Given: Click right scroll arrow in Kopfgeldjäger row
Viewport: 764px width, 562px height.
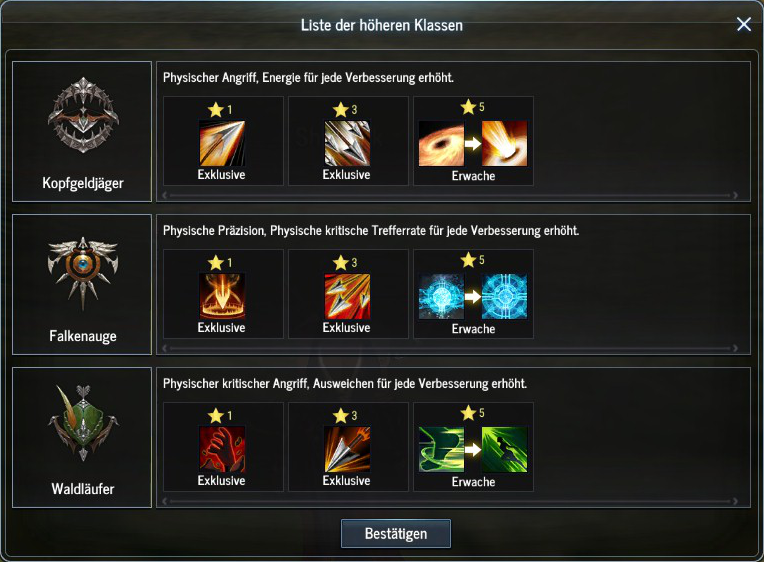Looking at the screenshot, I should [x=735, y=195].
